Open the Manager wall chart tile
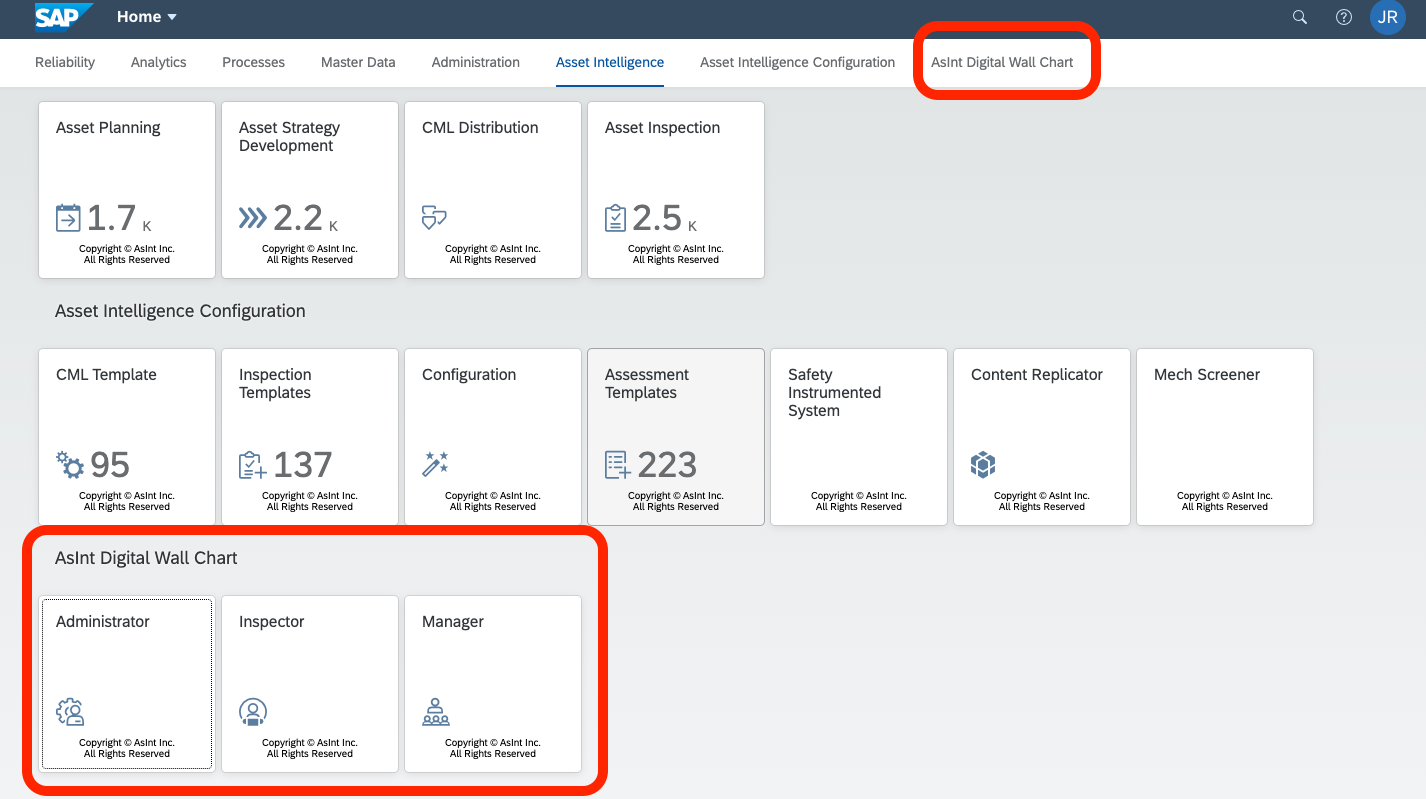The height and width of the screenshot is (799, 1426). (493, 684)
